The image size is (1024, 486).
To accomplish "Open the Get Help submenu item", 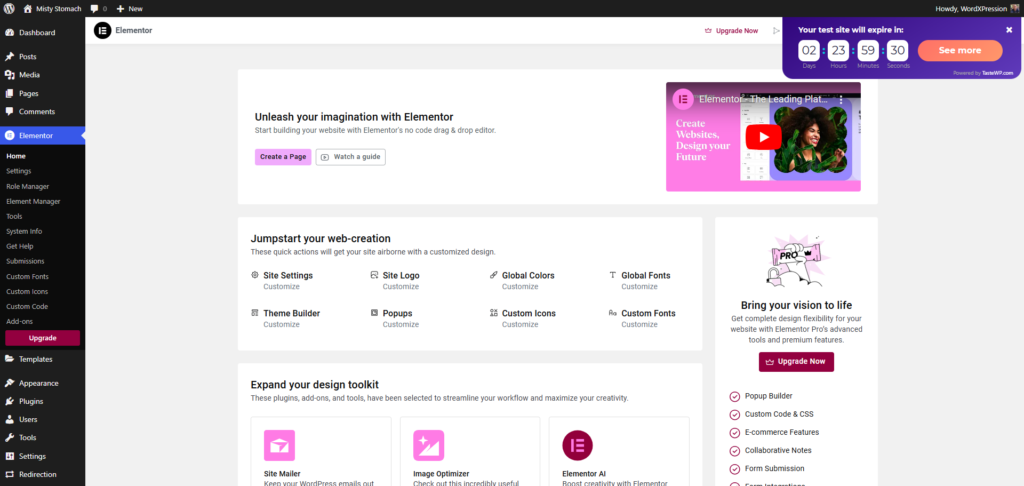I will tap(20, 246).
